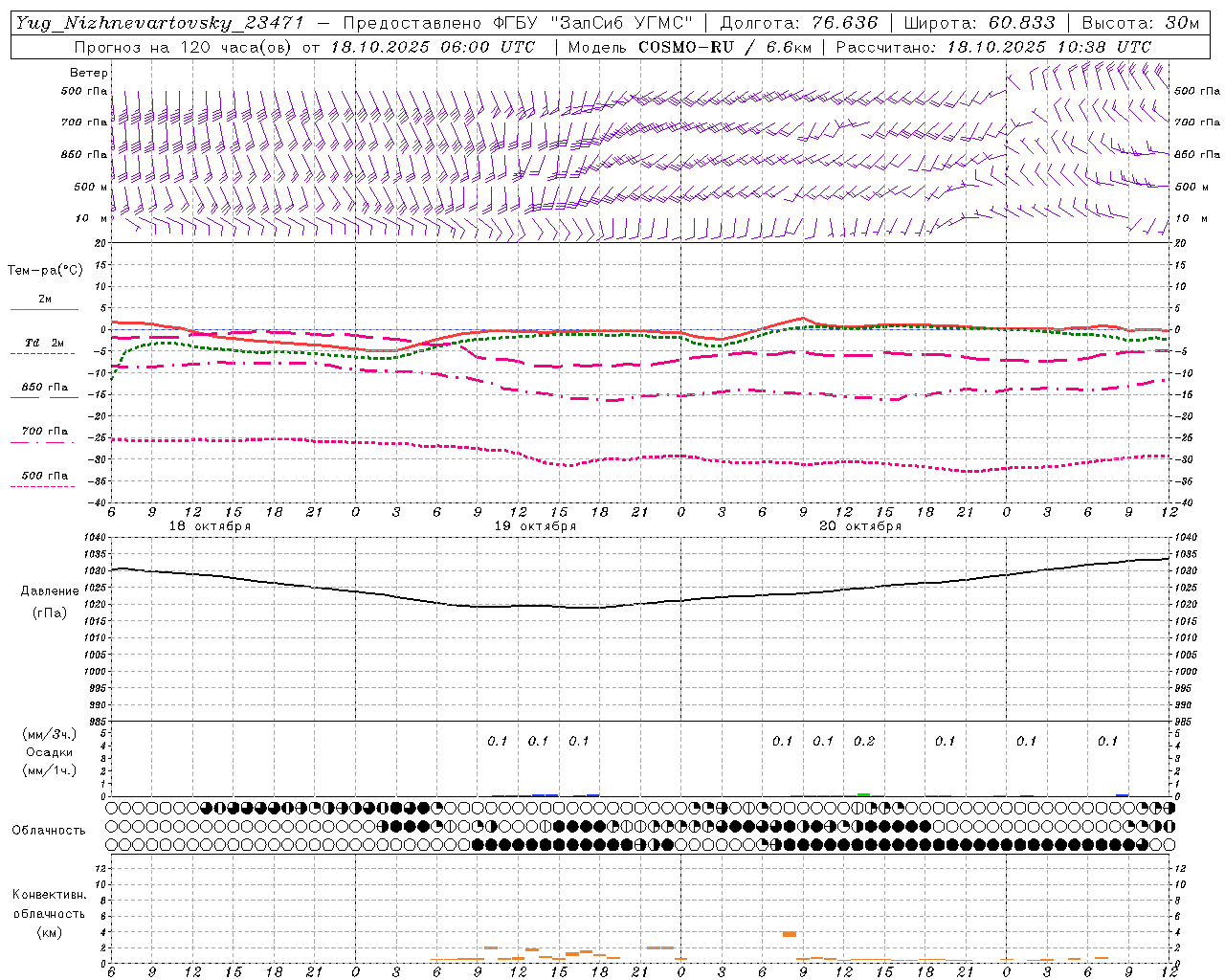
Task: Click the '(мм/1ч.)' precipitation unit label
Action: (49, 770)
